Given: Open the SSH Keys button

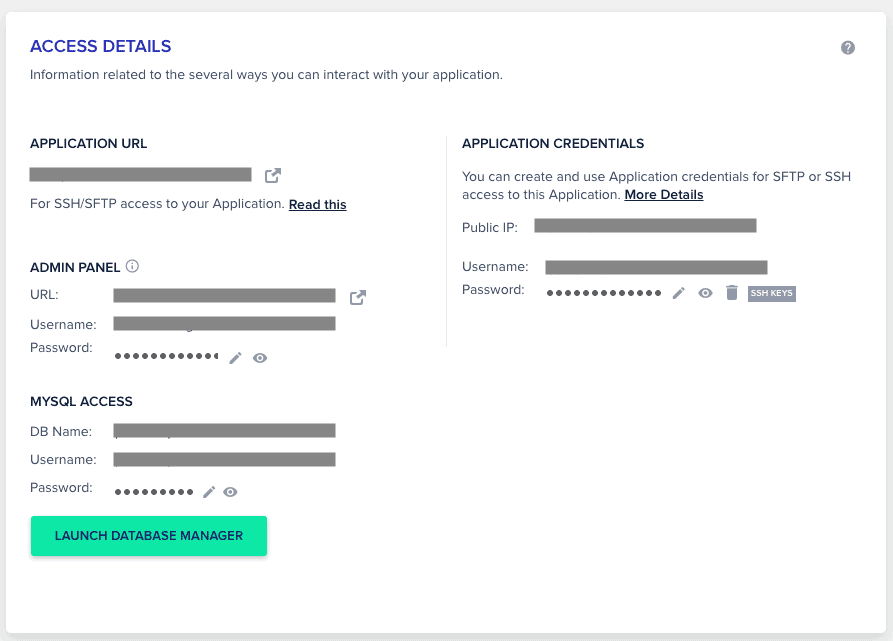Looking at the screenshot, I should (x=772, y=293).
